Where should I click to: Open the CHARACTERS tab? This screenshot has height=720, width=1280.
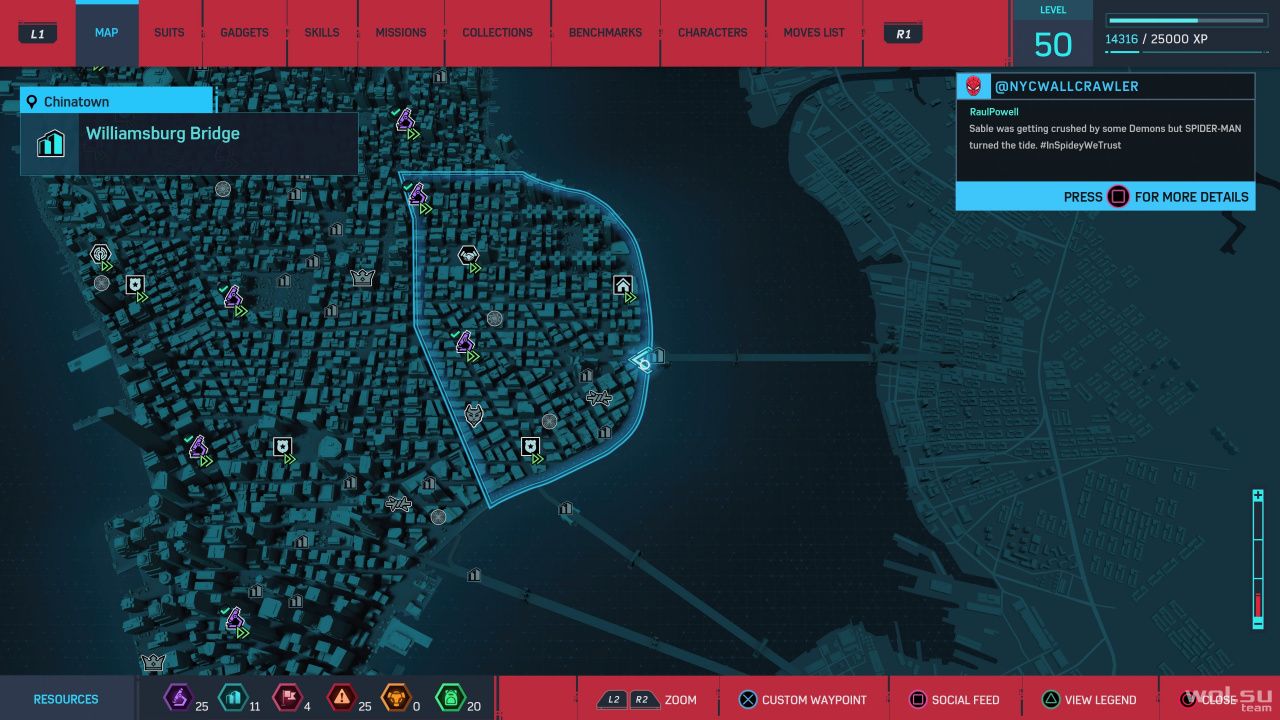coord(712,33)
